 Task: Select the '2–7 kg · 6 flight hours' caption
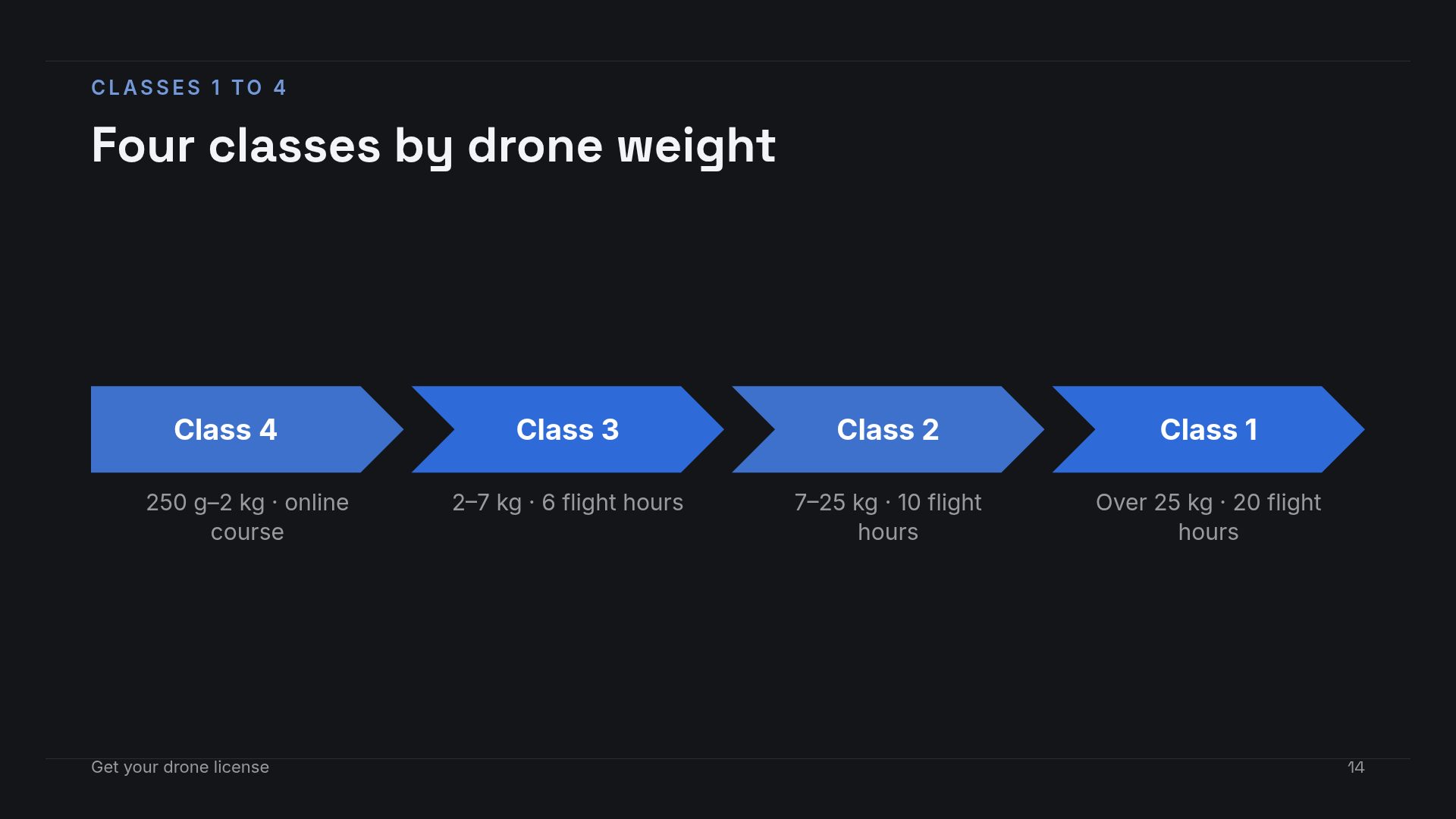(x=567, y=503)
